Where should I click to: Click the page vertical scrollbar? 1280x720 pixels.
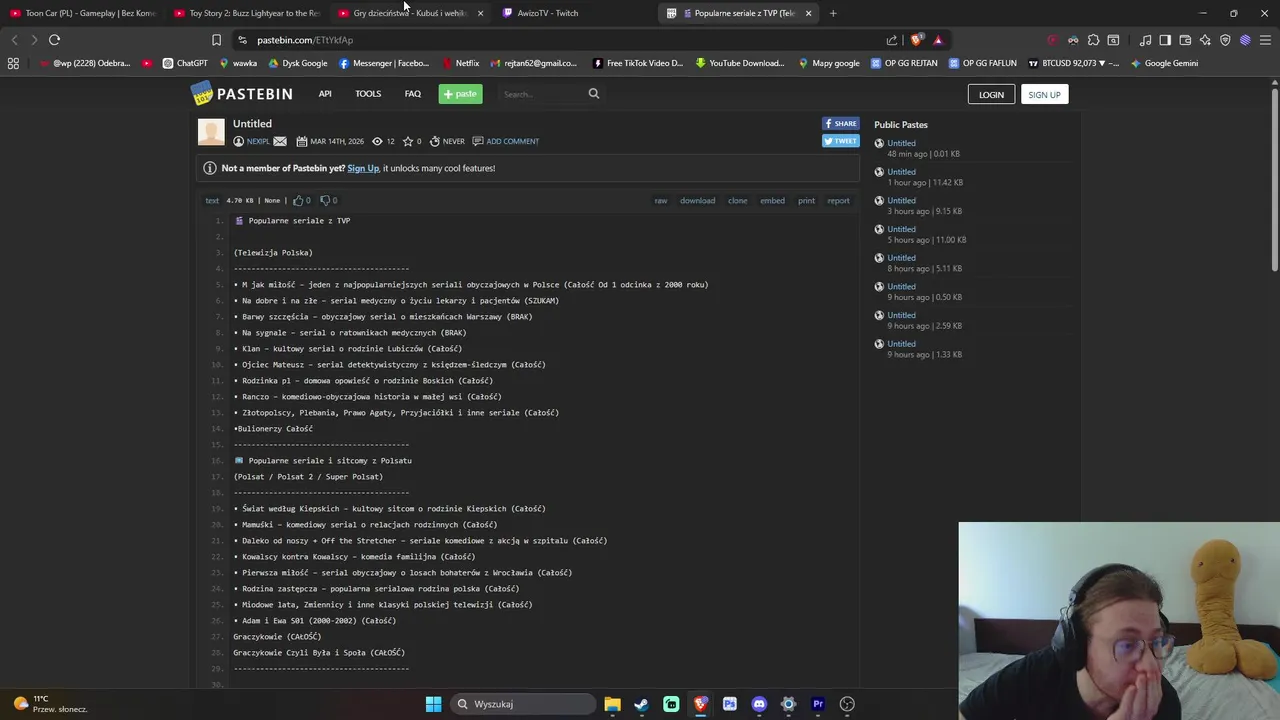[x=1274, y=180]
